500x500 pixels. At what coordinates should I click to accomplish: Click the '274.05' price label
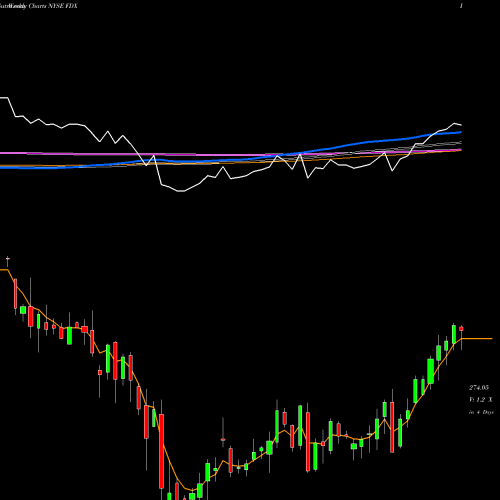pyautogui.click(x=479, y=388)
